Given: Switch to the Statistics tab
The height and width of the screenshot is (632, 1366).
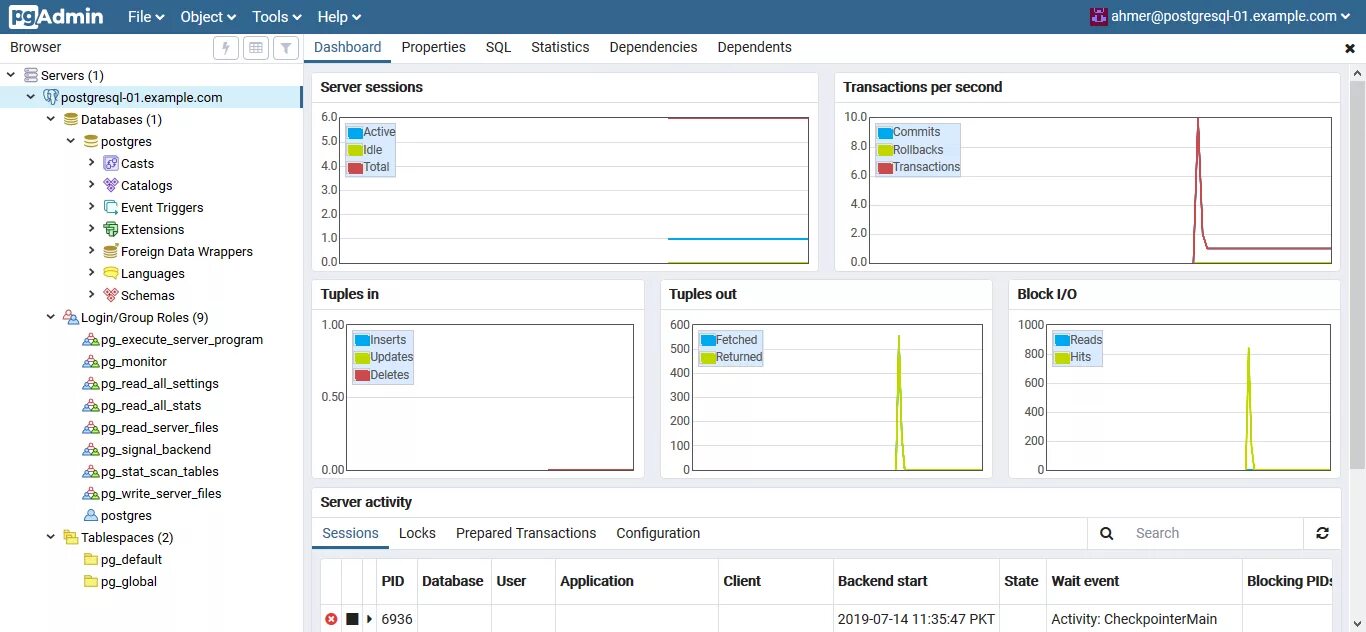Looking at the screenshot, I should click(x=560, y=47).
